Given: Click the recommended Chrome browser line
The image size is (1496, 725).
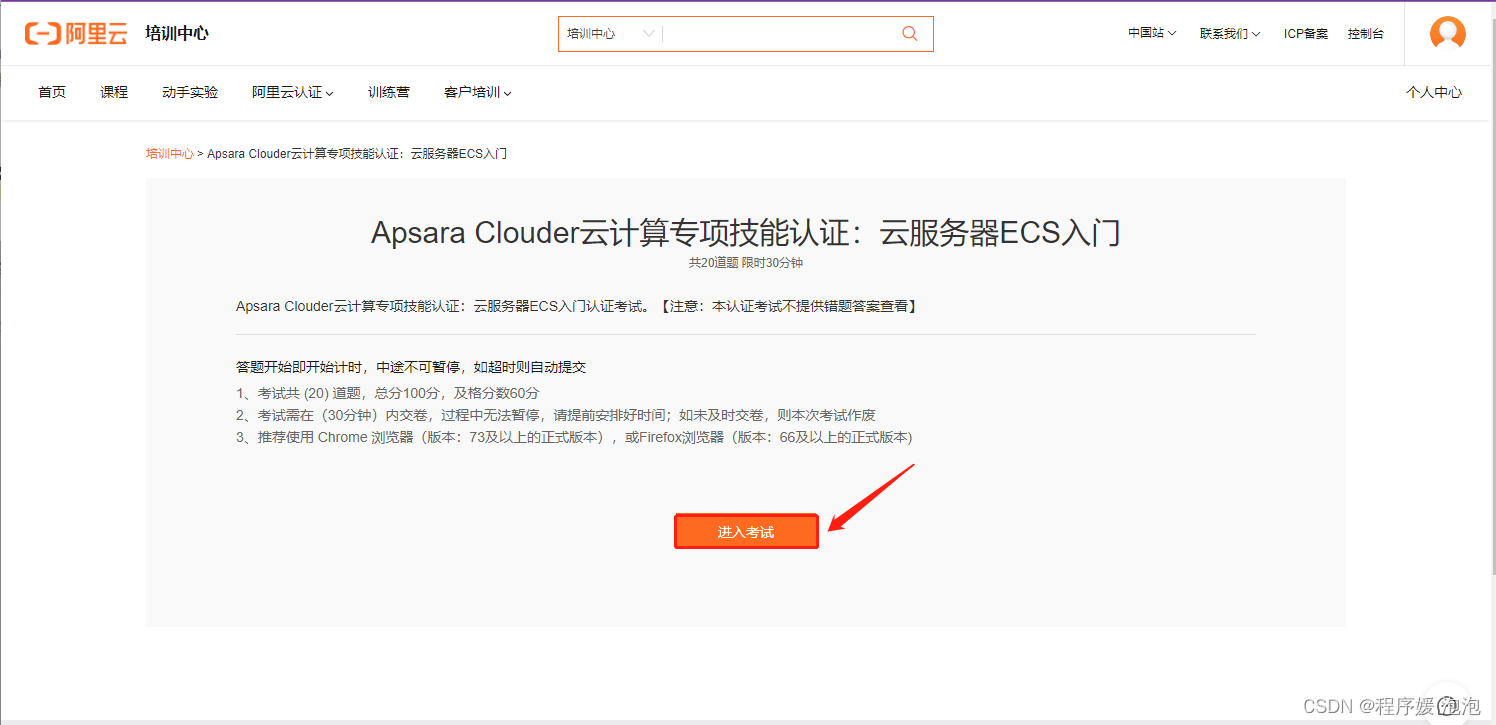Looking at the screenshot, I should coord(574,437).
